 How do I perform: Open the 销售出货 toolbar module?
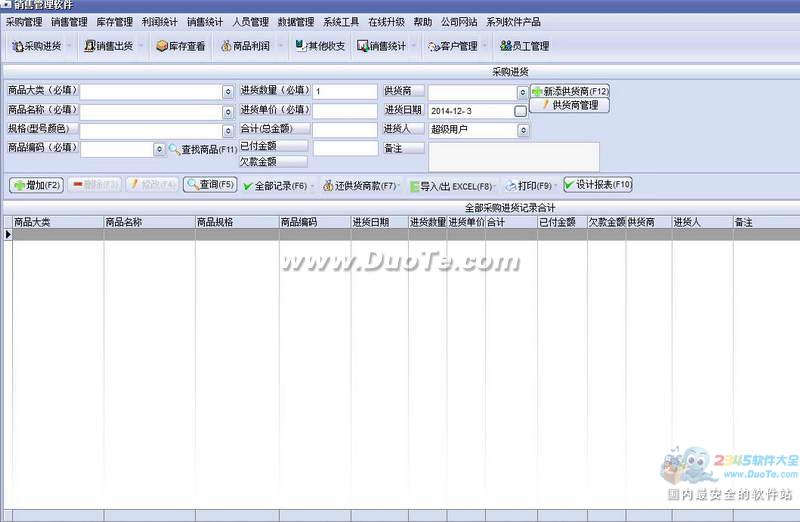[x=108, y=46]
